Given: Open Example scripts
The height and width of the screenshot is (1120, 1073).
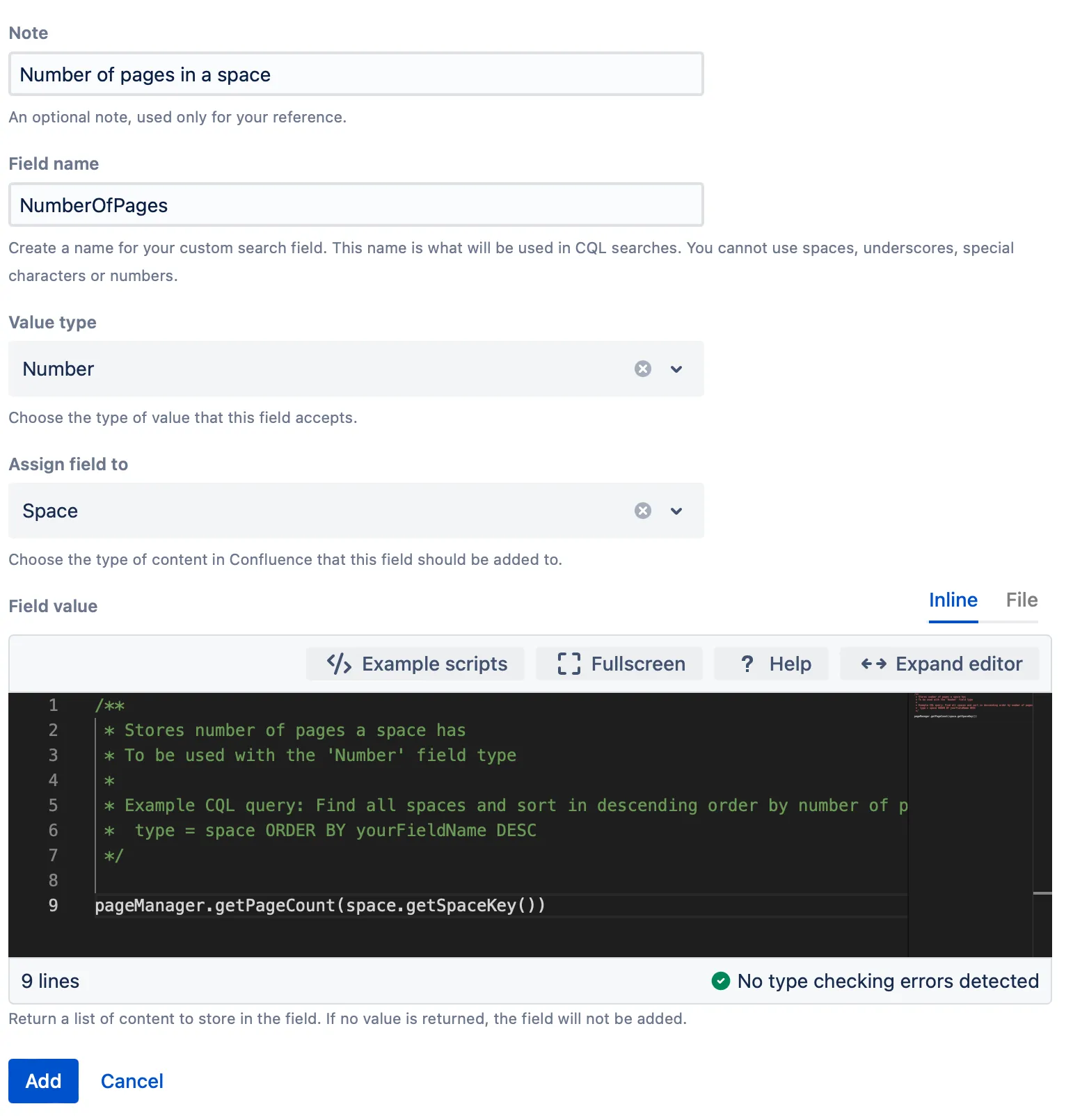Looking at the screenshot, I should point(415,664).
